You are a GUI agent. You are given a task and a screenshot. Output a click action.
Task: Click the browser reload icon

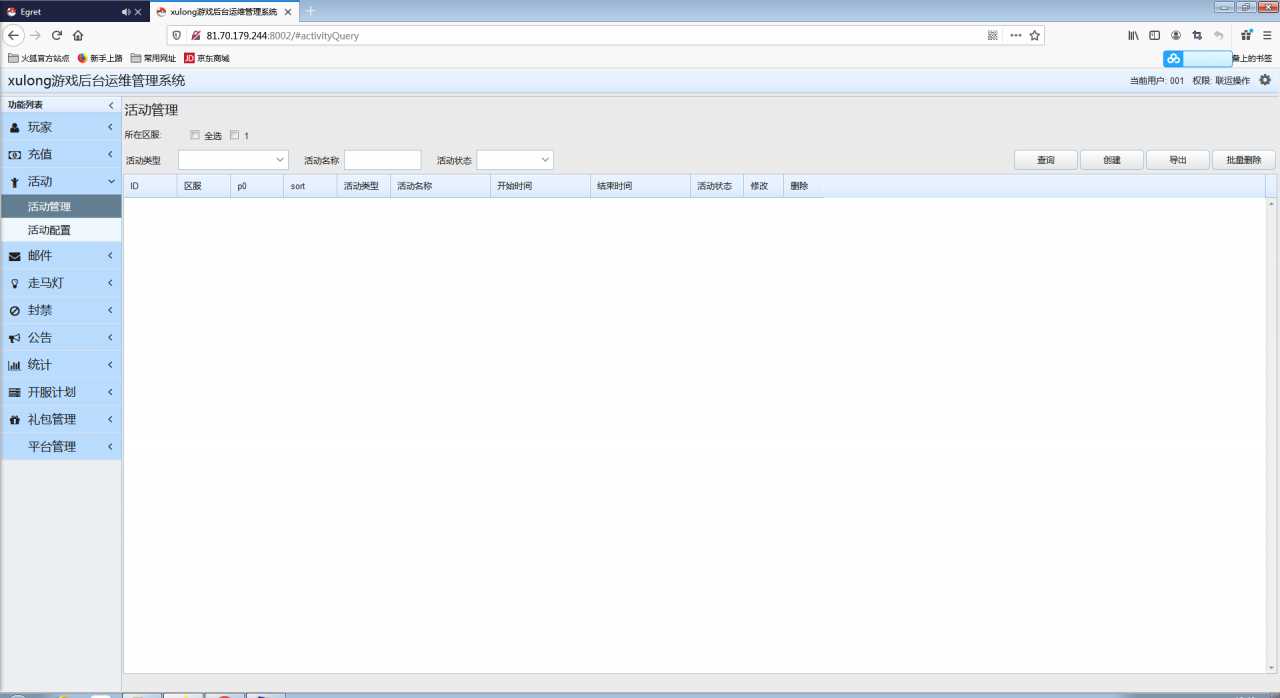[x=57, y=35]
